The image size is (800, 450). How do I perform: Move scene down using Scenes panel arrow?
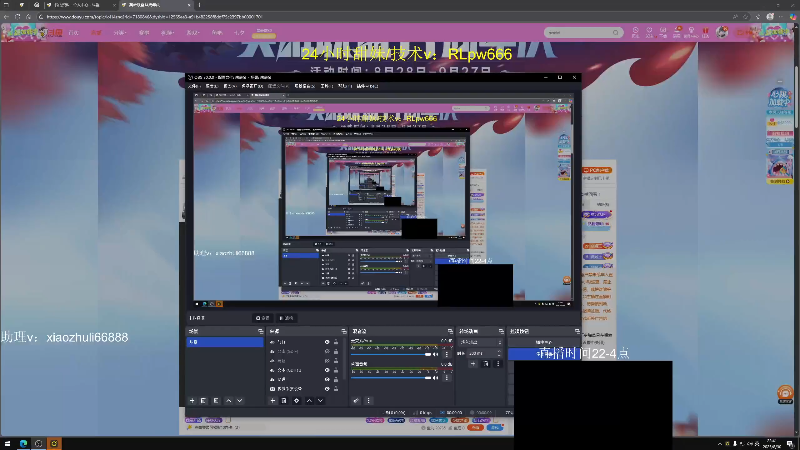tap(240, 401)
